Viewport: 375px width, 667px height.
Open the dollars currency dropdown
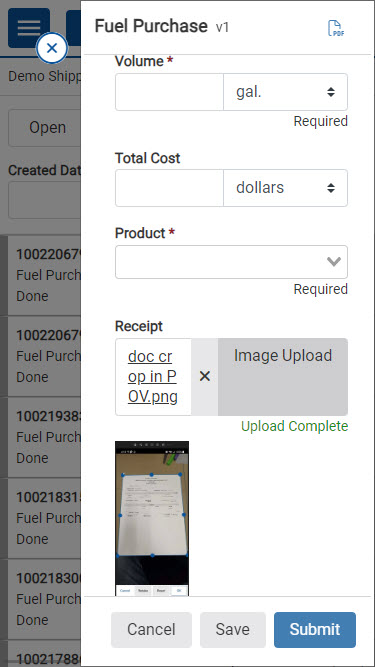(285, 188)
